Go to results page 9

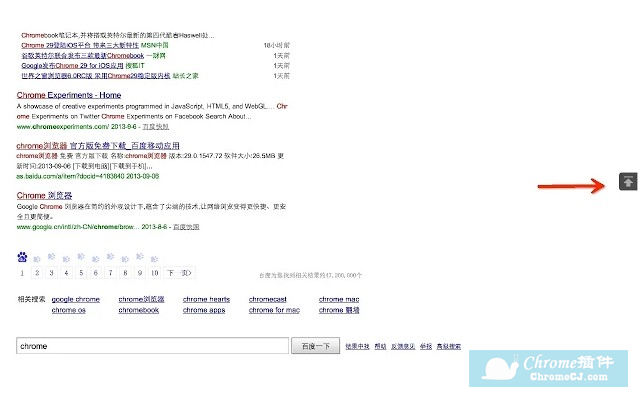click(x=140, y=273)
